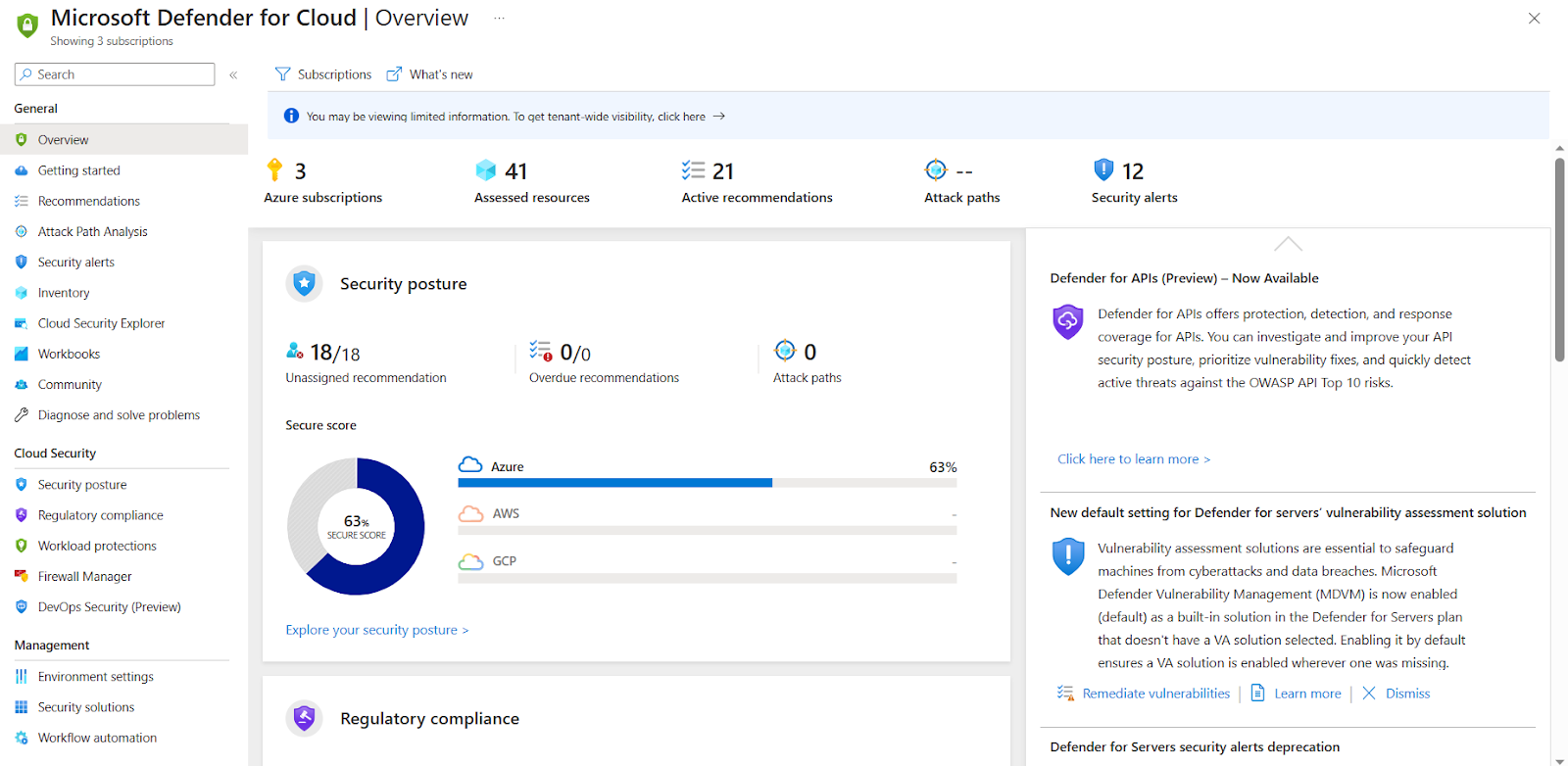Click the 0/0 Overdue recommendations value
The height and width of the screenshot is (766, 1568).
575,353
